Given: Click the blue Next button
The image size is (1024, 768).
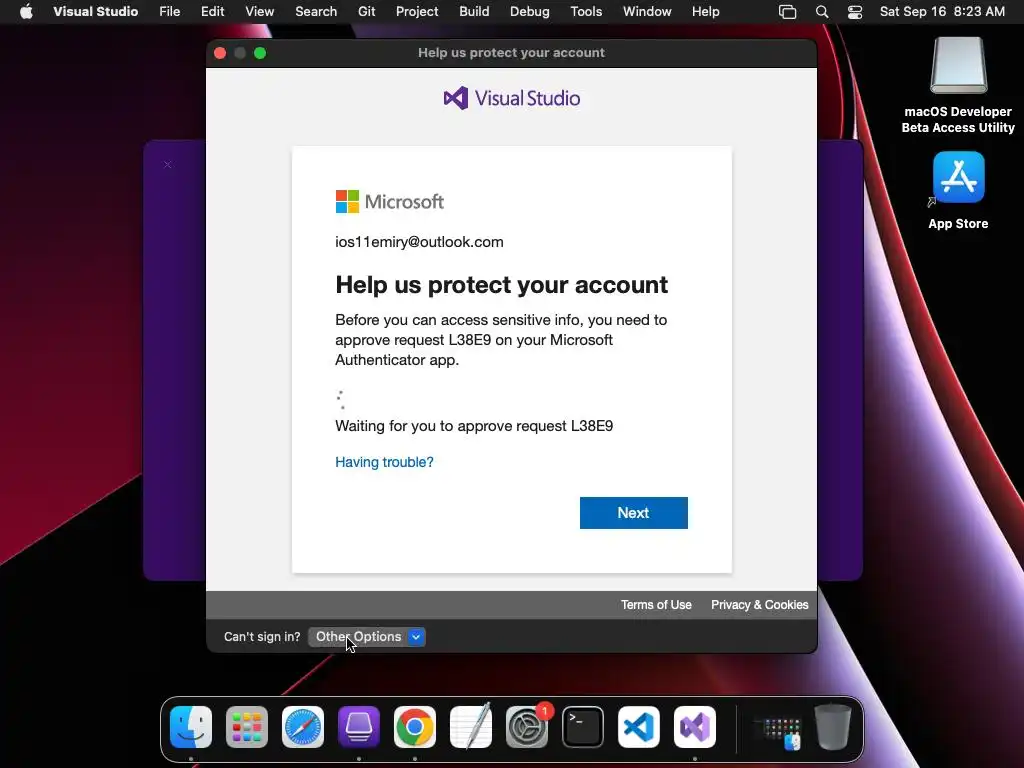Looking at the screenshot, I should pyautogui.click(x=633, y=513).
